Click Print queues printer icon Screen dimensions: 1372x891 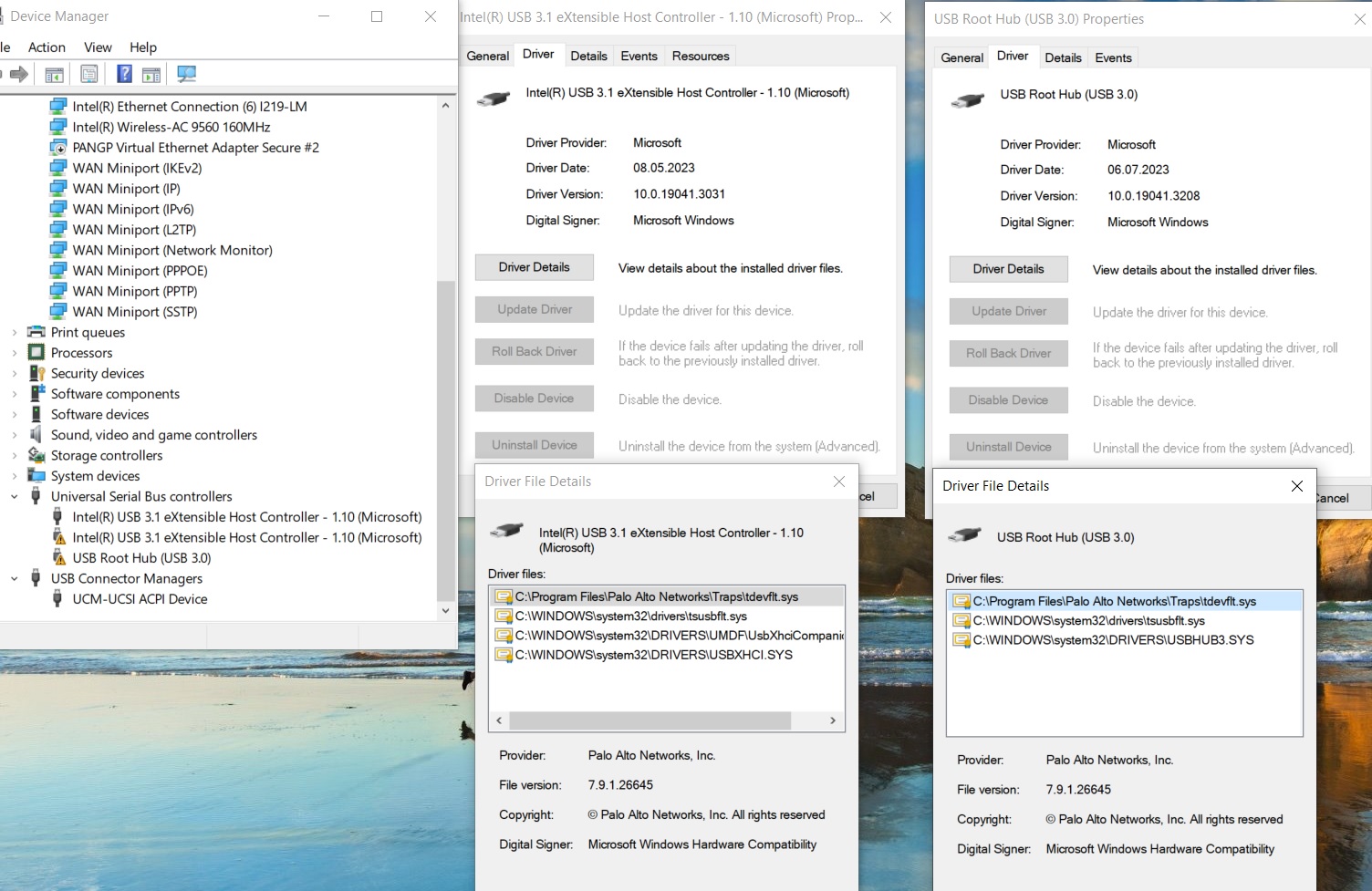point(36,332)
